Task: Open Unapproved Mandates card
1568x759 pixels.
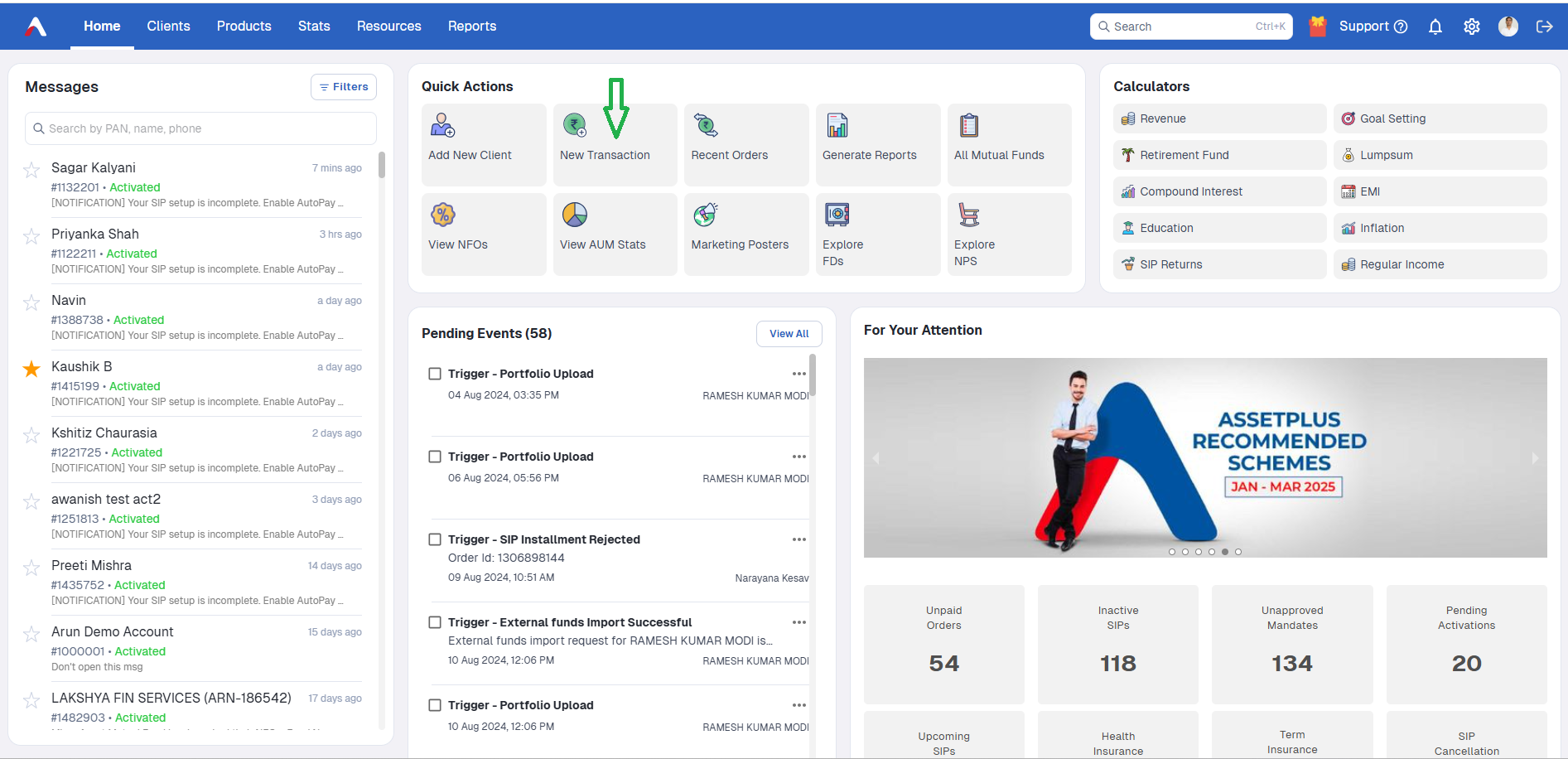Action: (1292, 645)
